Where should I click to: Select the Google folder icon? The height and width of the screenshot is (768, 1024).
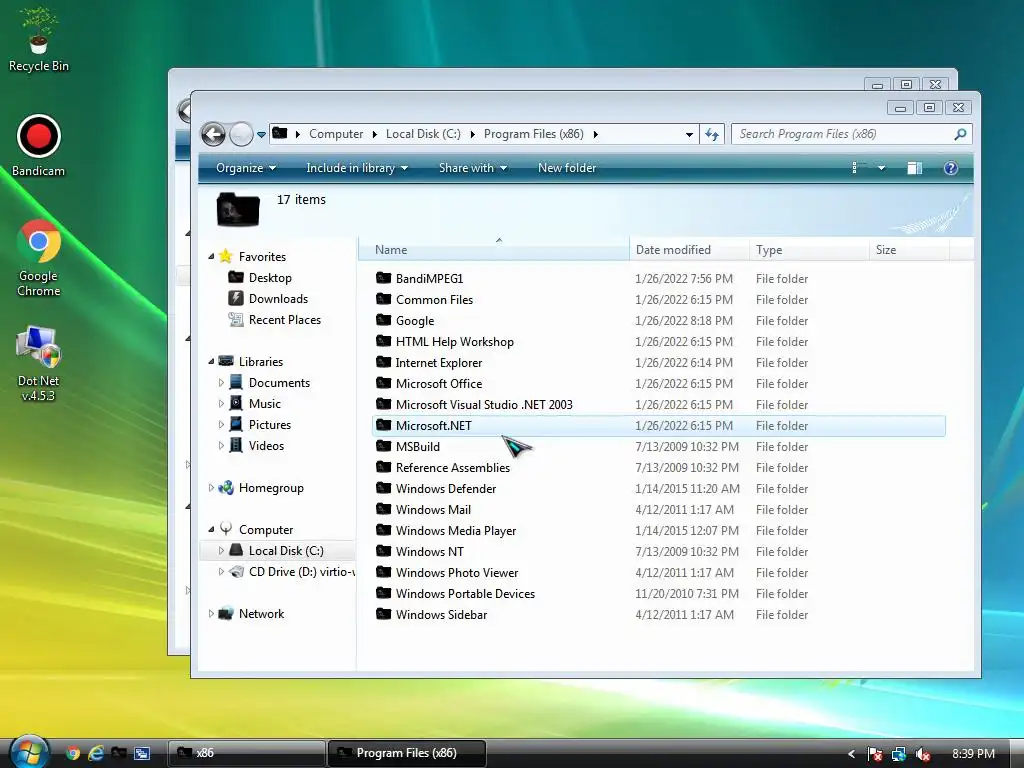383,320
